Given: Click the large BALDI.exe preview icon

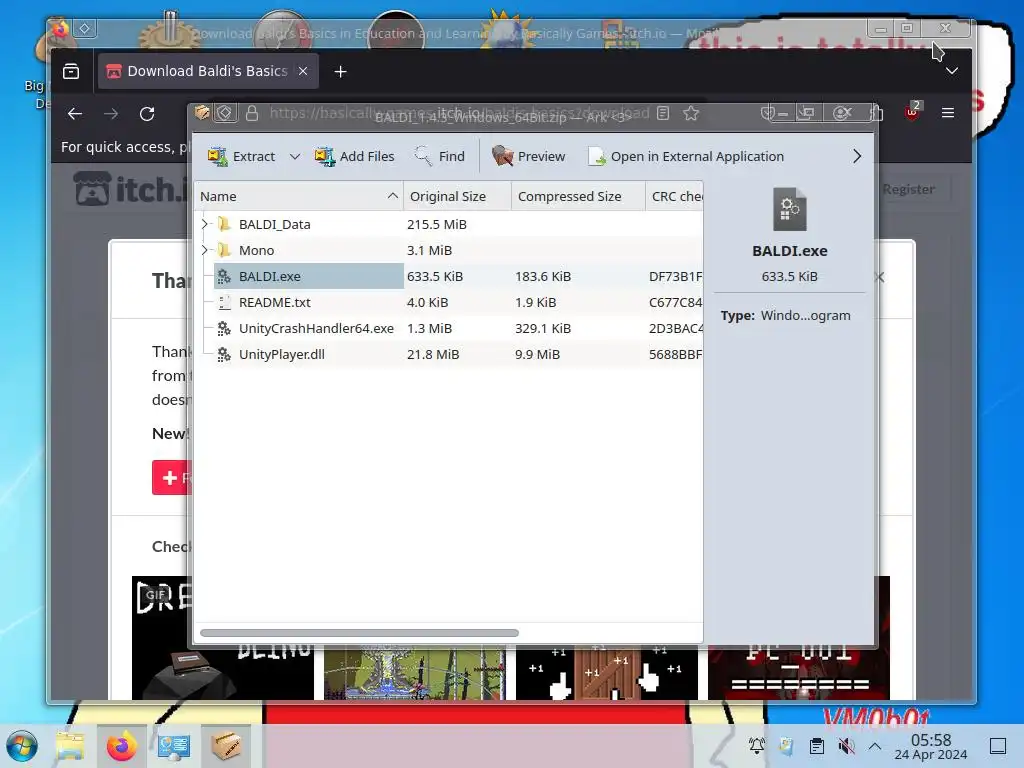Looking at the screenshot, I should (790, 210).
